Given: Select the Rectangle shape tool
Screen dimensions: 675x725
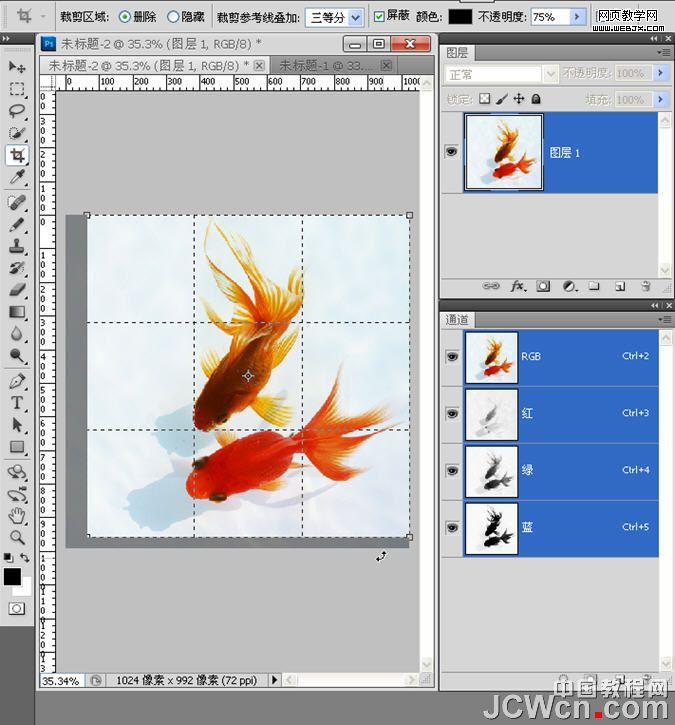Looking at the screenshot, I should click(x=17, y=447).
